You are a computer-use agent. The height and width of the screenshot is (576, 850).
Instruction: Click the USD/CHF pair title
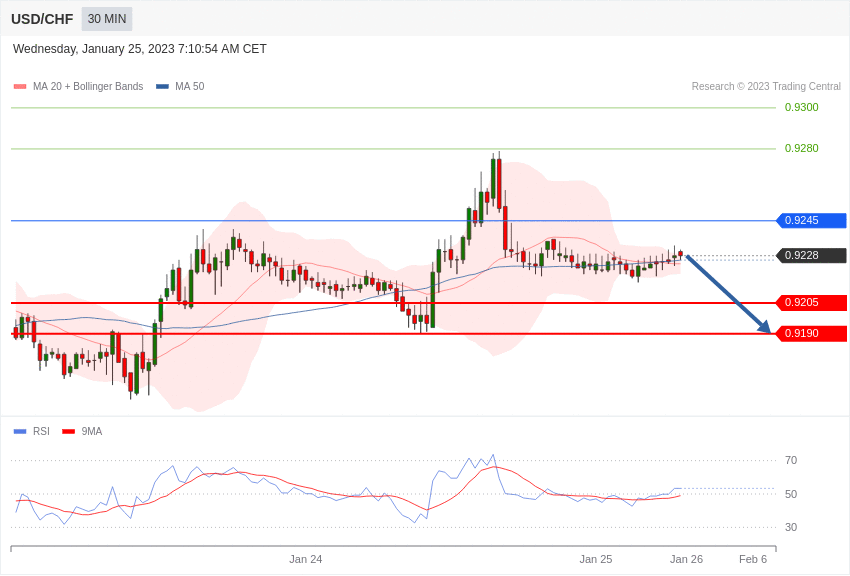tap(42, 20)
